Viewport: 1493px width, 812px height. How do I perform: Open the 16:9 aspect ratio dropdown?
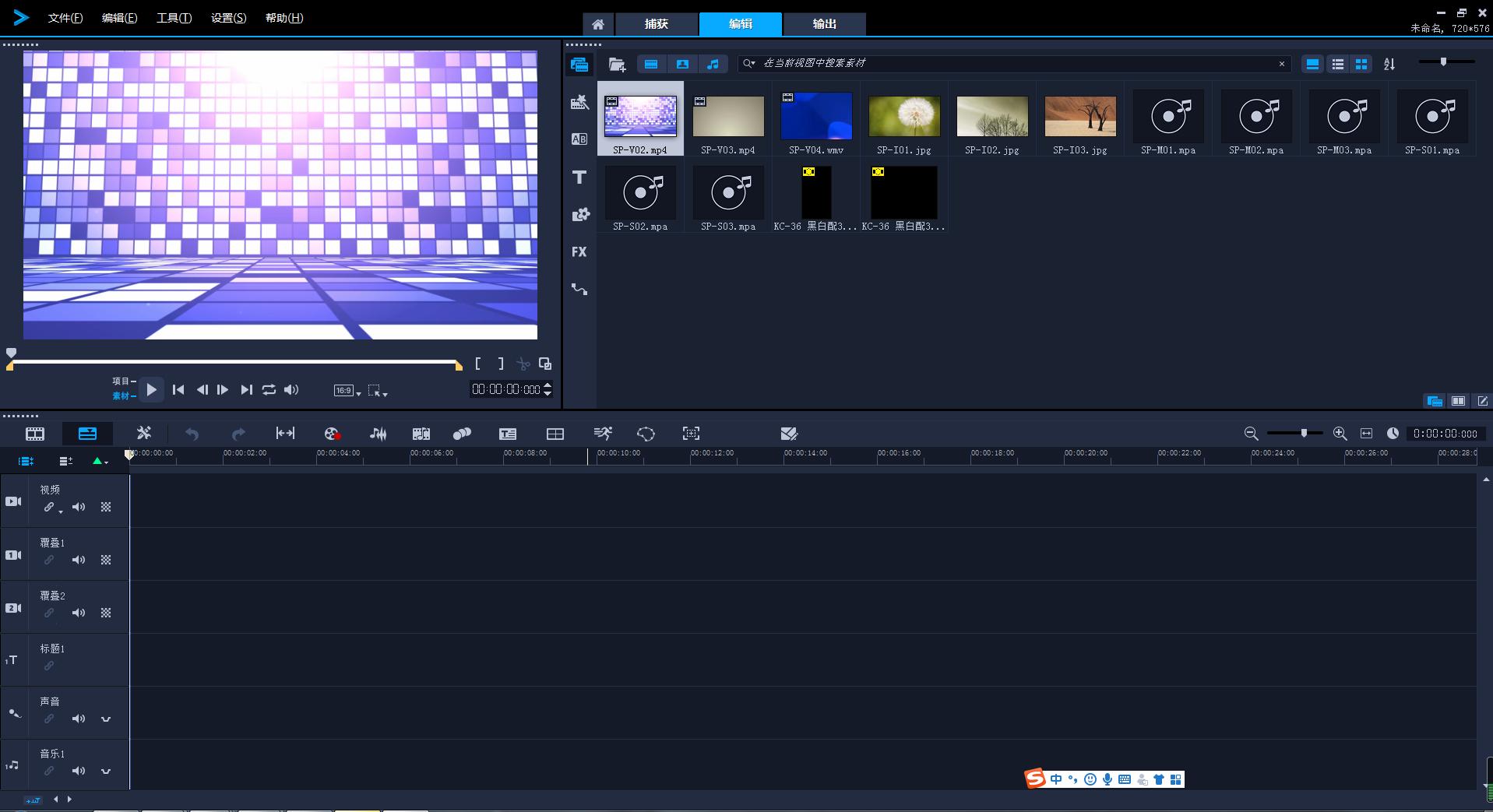[x=347, y=390]
